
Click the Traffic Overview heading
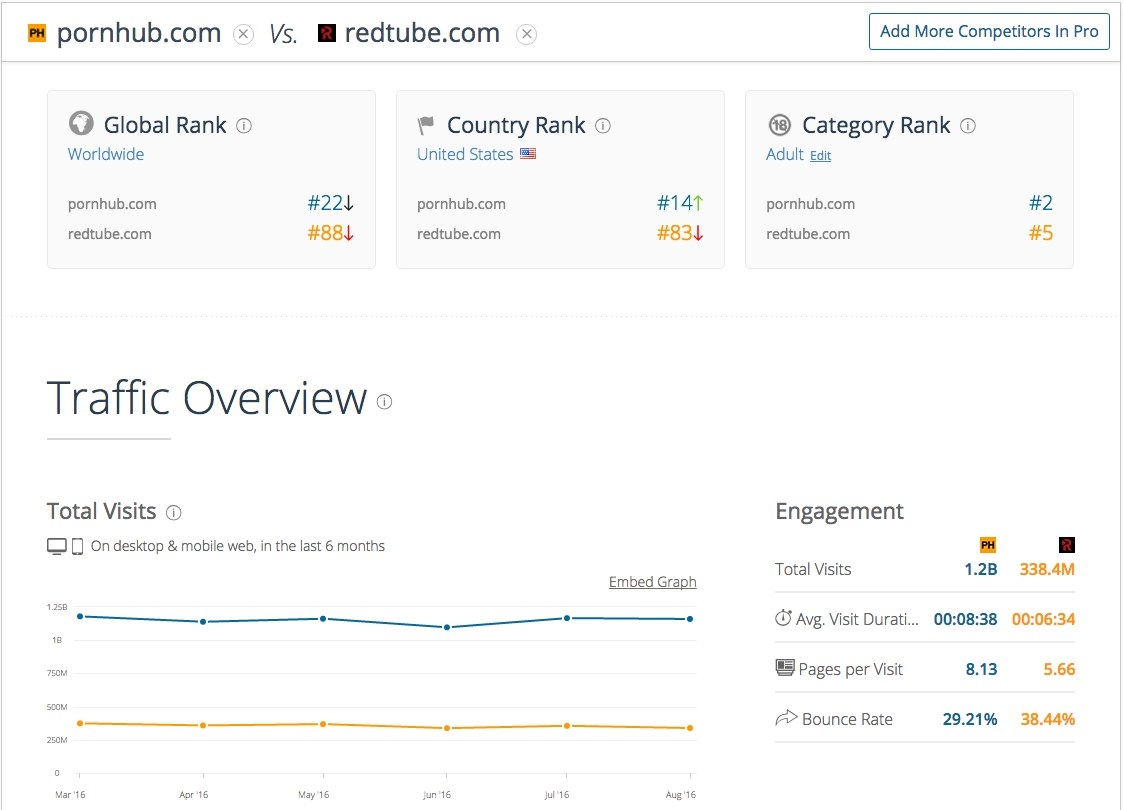207,398
